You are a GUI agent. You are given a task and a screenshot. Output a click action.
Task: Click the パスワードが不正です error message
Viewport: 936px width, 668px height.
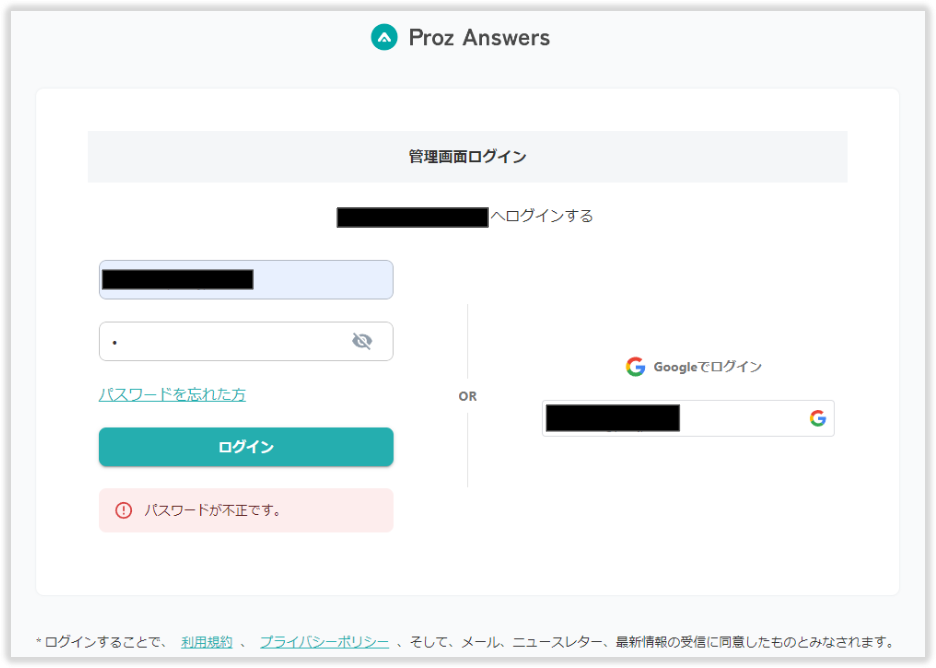click(213, 510)
